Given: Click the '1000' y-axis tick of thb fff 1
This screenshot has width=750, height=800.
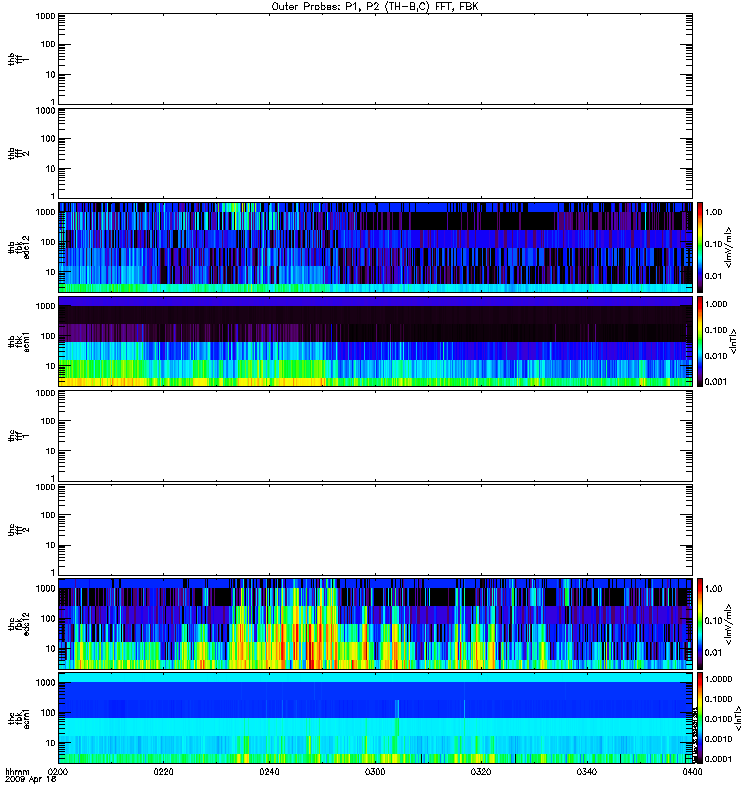Looking at the screenshot, I should click(45, 16).
